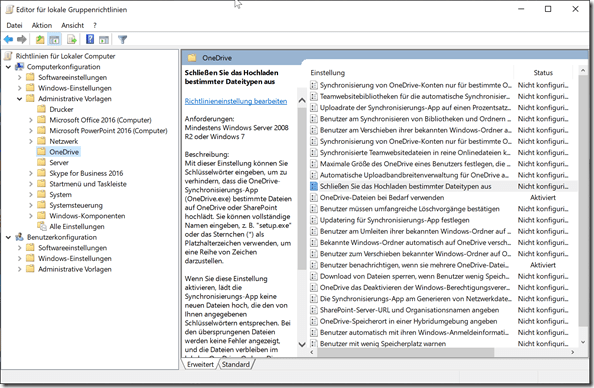The height and width of the screenshot is (388, 594).
Task: Click the Benutzerkonfiguration user icon
Action: tap(19, 237)
